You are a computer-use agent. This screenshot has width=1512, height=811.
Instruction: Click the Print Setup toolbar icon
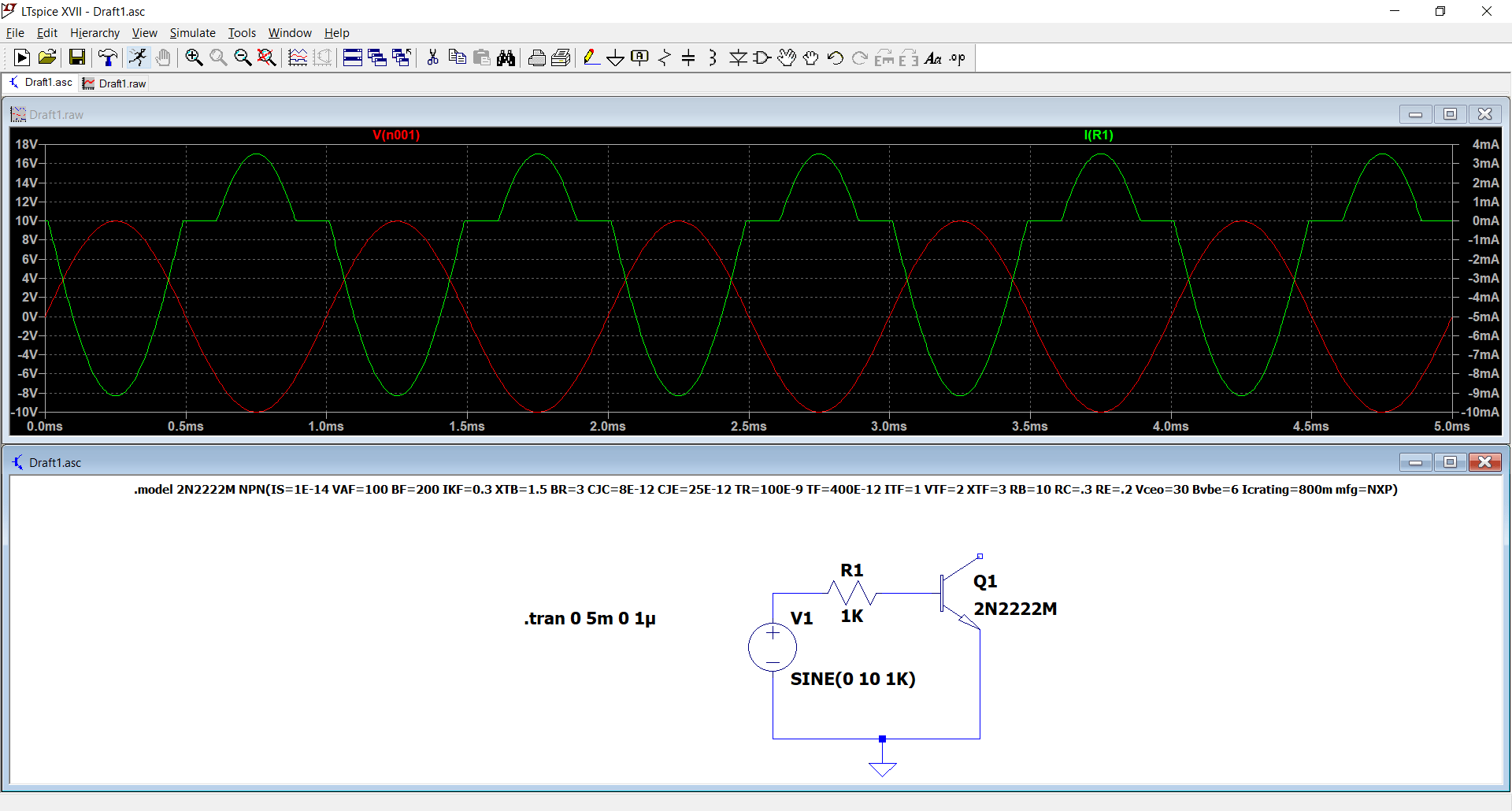tap(536, 57)
